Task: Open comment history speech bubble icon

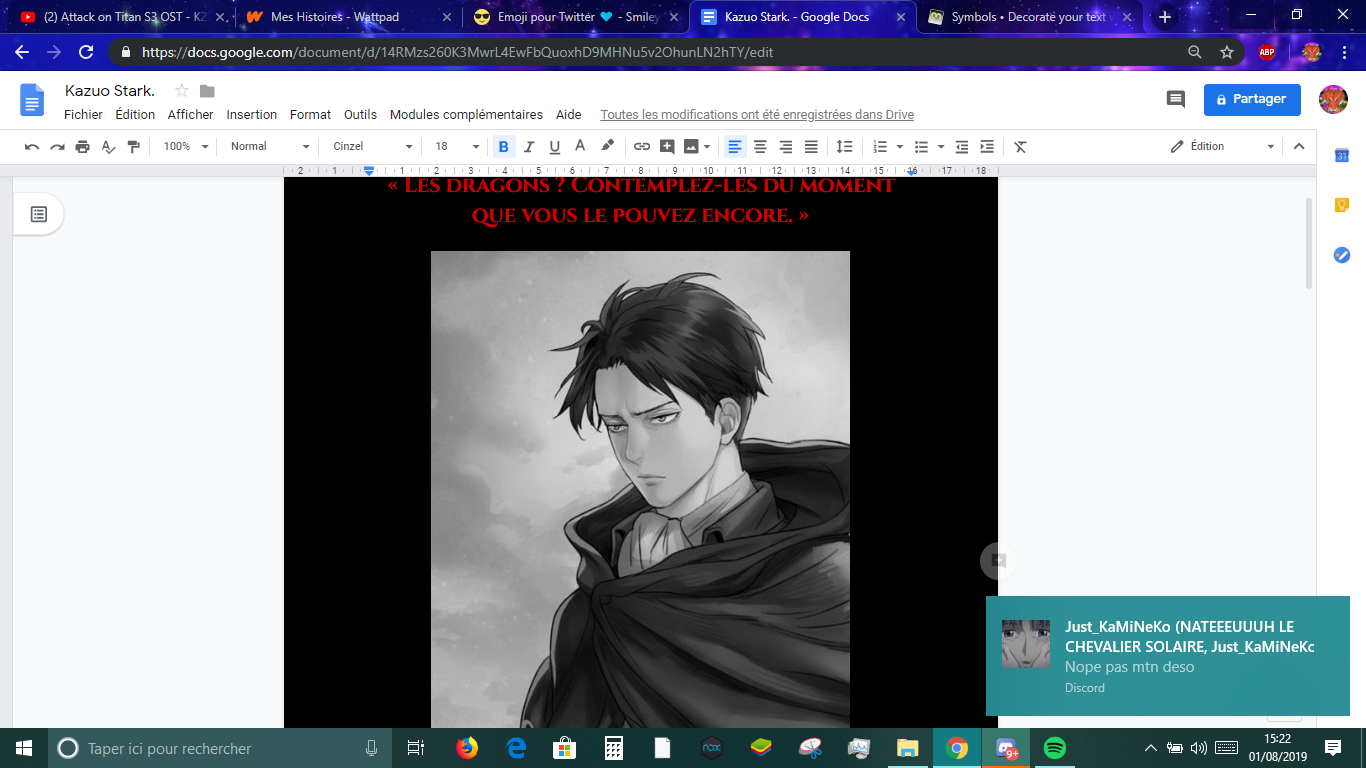Action: click(x=1176, y=99)
